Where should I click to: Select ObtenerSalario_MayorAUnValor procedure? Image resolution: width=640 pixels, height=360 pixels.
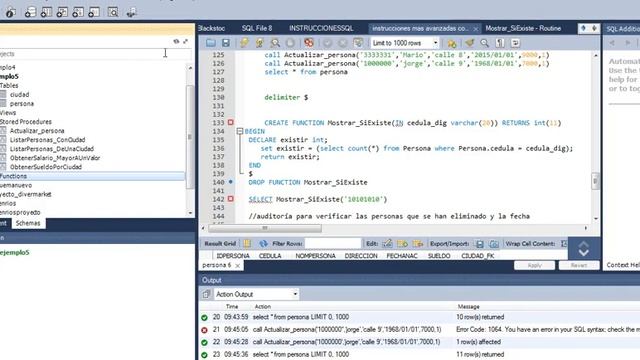pyautogui.click(x=55, y=158)
